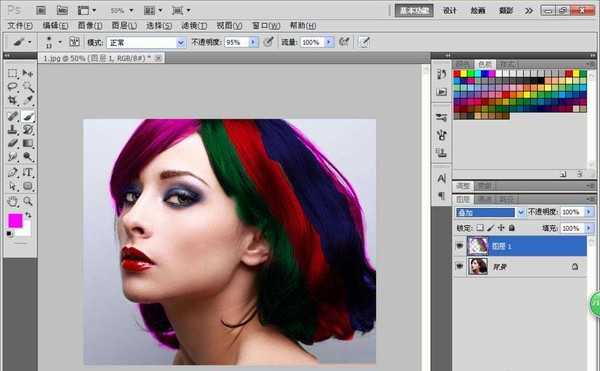Click the 设计 workspace button
This screenshot has width=600, height=371.
coord(450,11)
